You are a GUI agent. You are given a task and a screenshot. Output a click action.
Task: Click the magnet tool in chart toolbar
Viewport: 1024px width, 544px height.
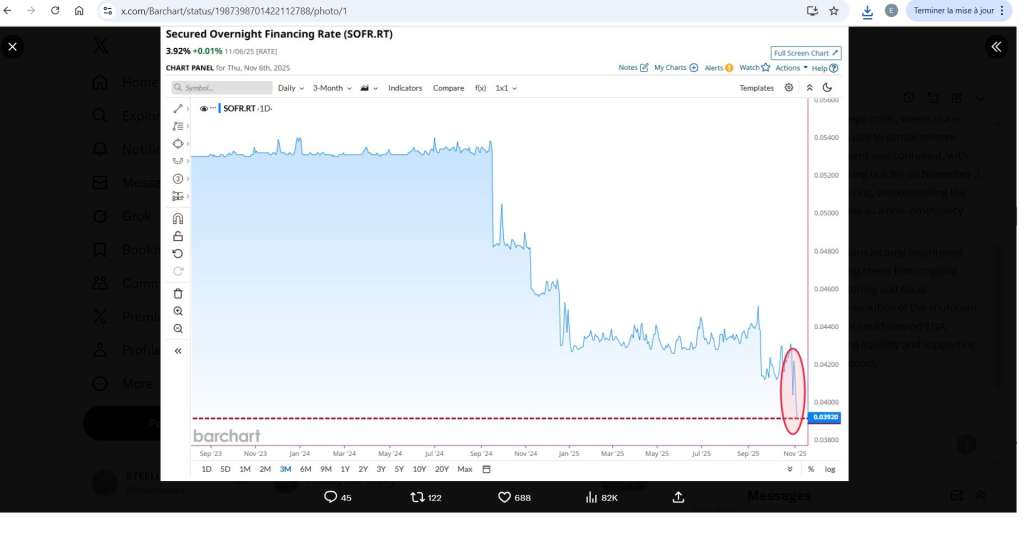click(x=178, y=218)
